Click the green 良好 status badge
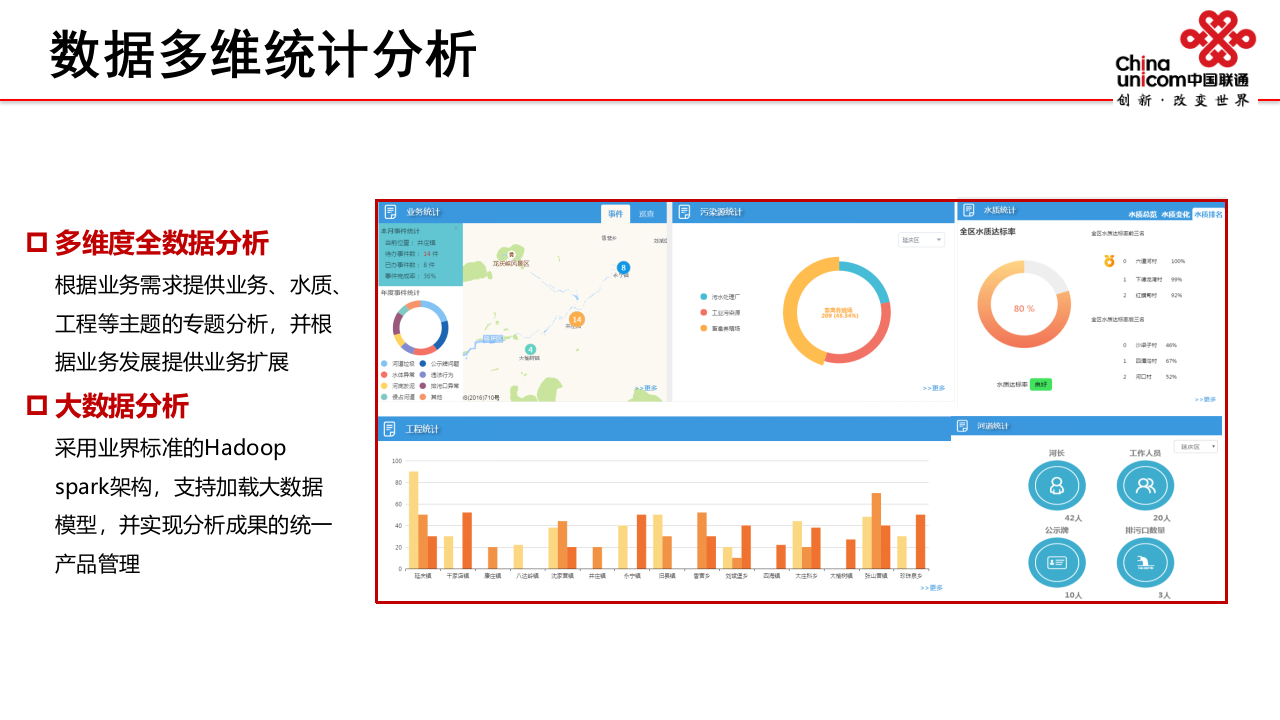 tap(1042, 384)
